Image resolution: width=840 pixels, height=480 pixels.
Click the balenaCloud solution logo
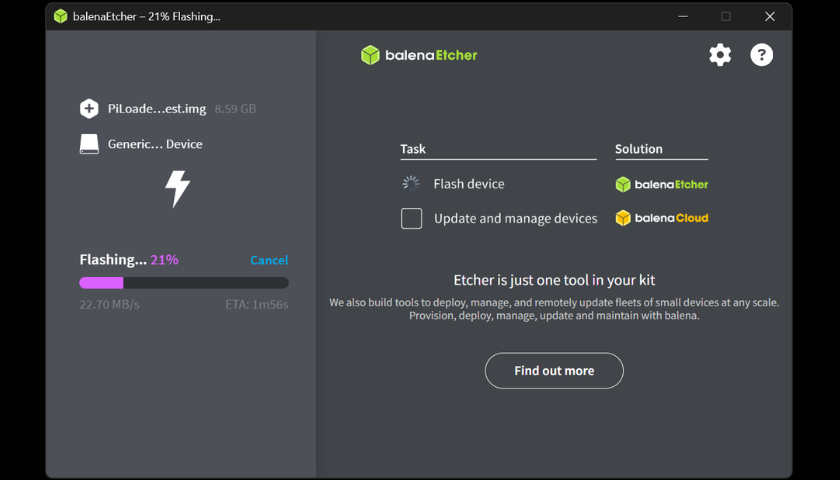[x=662, y=218]
